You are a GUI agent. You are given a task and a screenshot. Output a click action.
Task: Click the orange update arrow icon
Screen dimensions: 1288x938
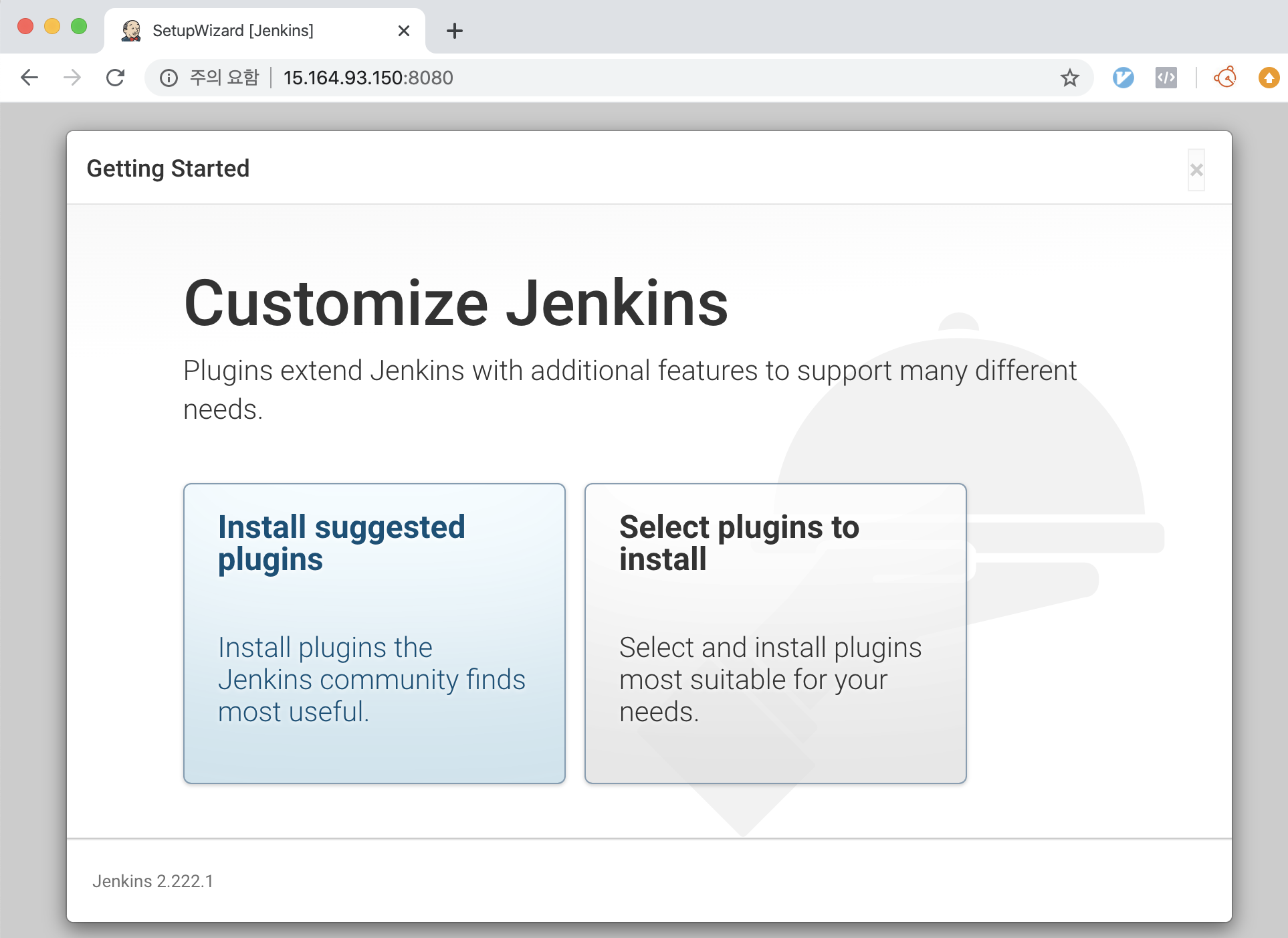click(1268, 78)
